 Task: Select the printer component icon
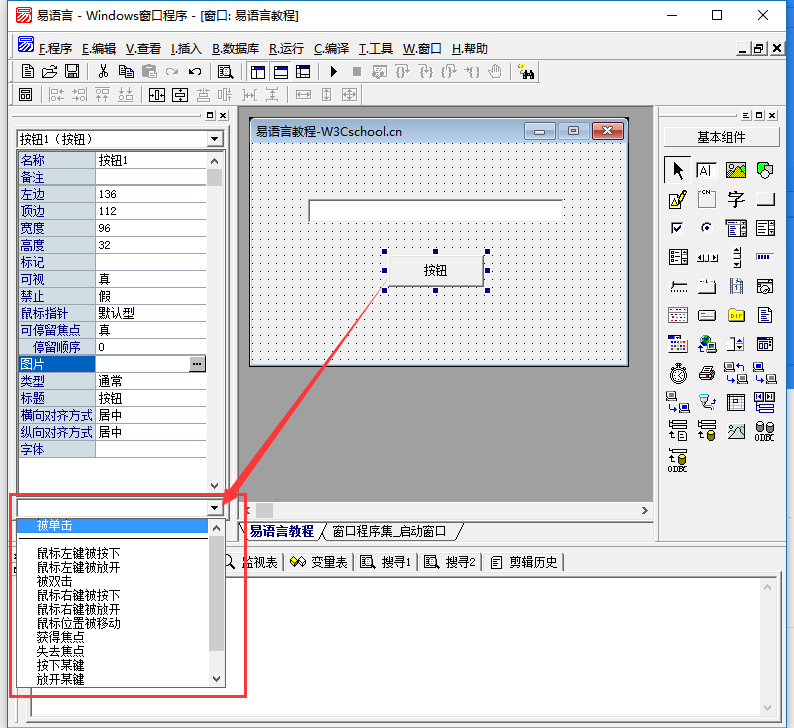707,373
